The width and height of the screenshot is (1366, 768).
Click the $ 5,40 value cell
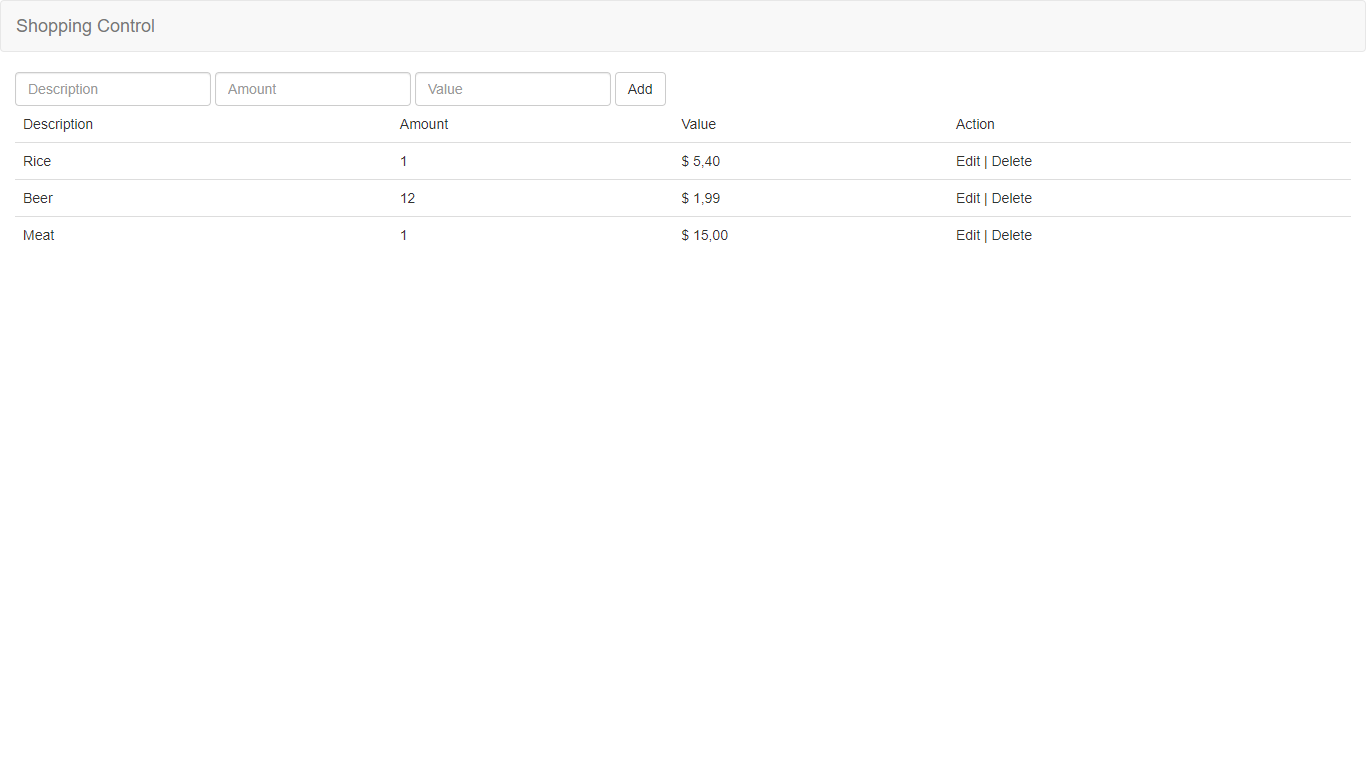[x=701, y=161]
